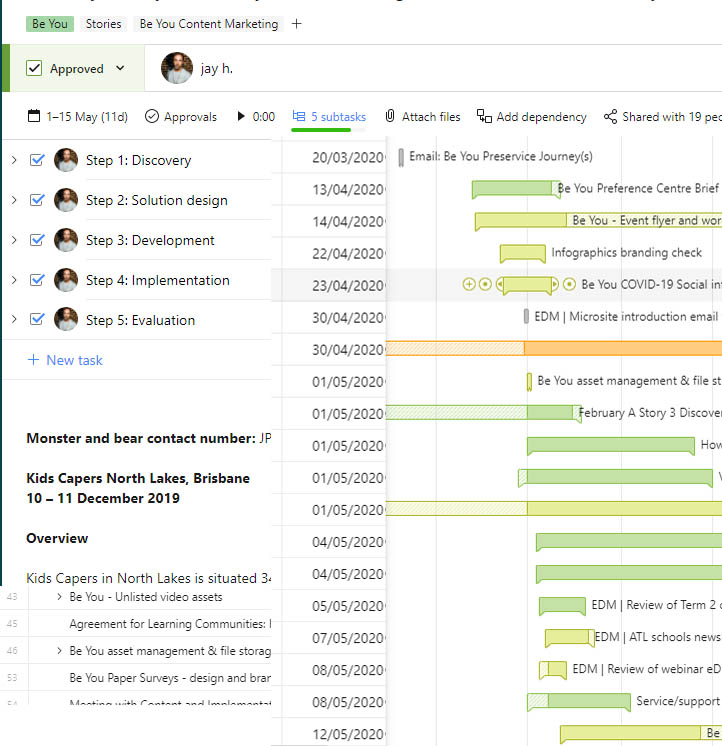The image size is (722, 746).
Task: Open the Approvals option
Action: click(181, 117)
